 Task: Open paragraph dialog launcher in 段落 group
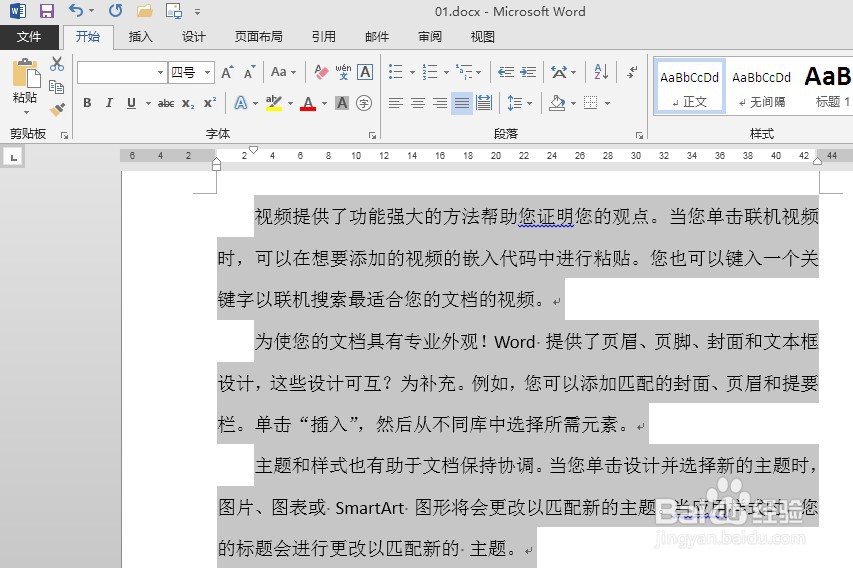click(x=639, y=135)
